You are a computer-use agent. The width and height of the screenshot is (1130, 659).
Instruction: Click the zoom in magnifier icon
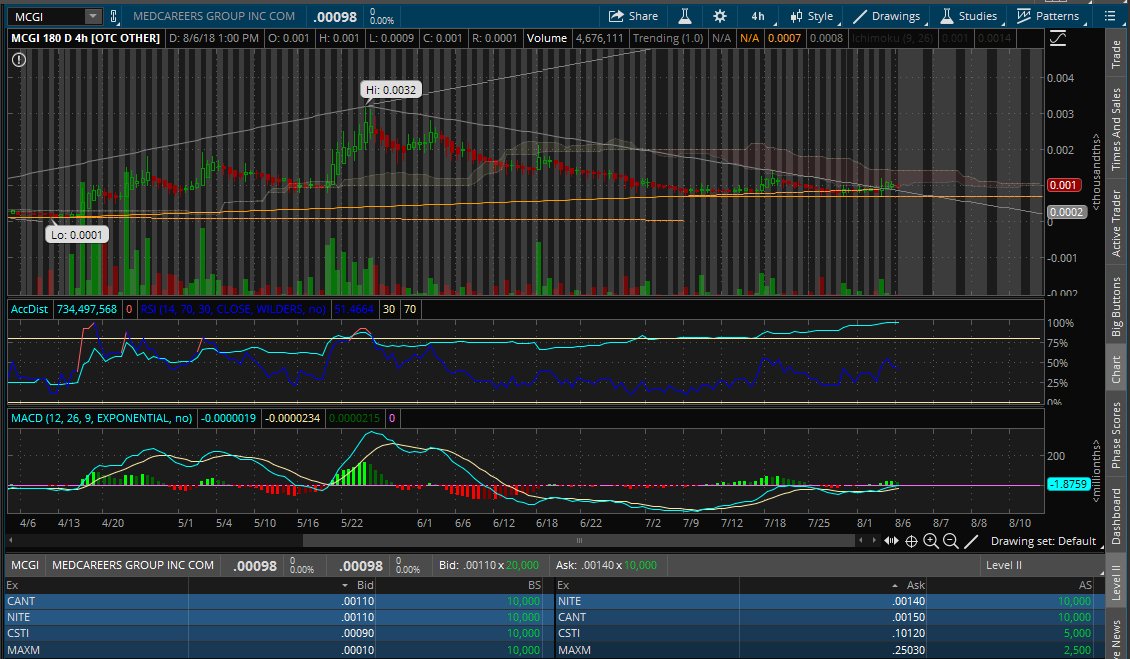pos(931,541)
